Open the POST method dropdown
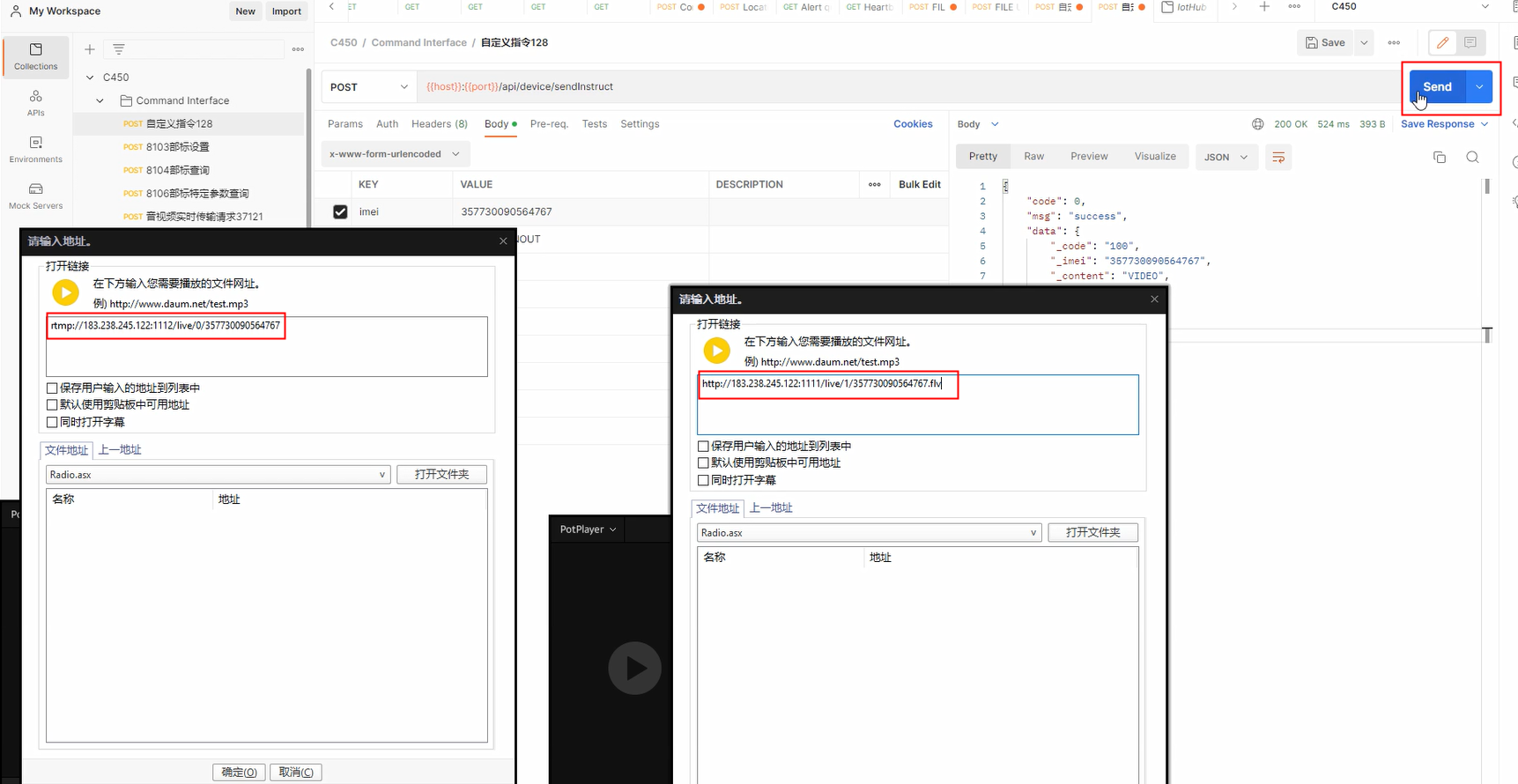Viewport: 1518px width, 784px height. tap(368, 87)
